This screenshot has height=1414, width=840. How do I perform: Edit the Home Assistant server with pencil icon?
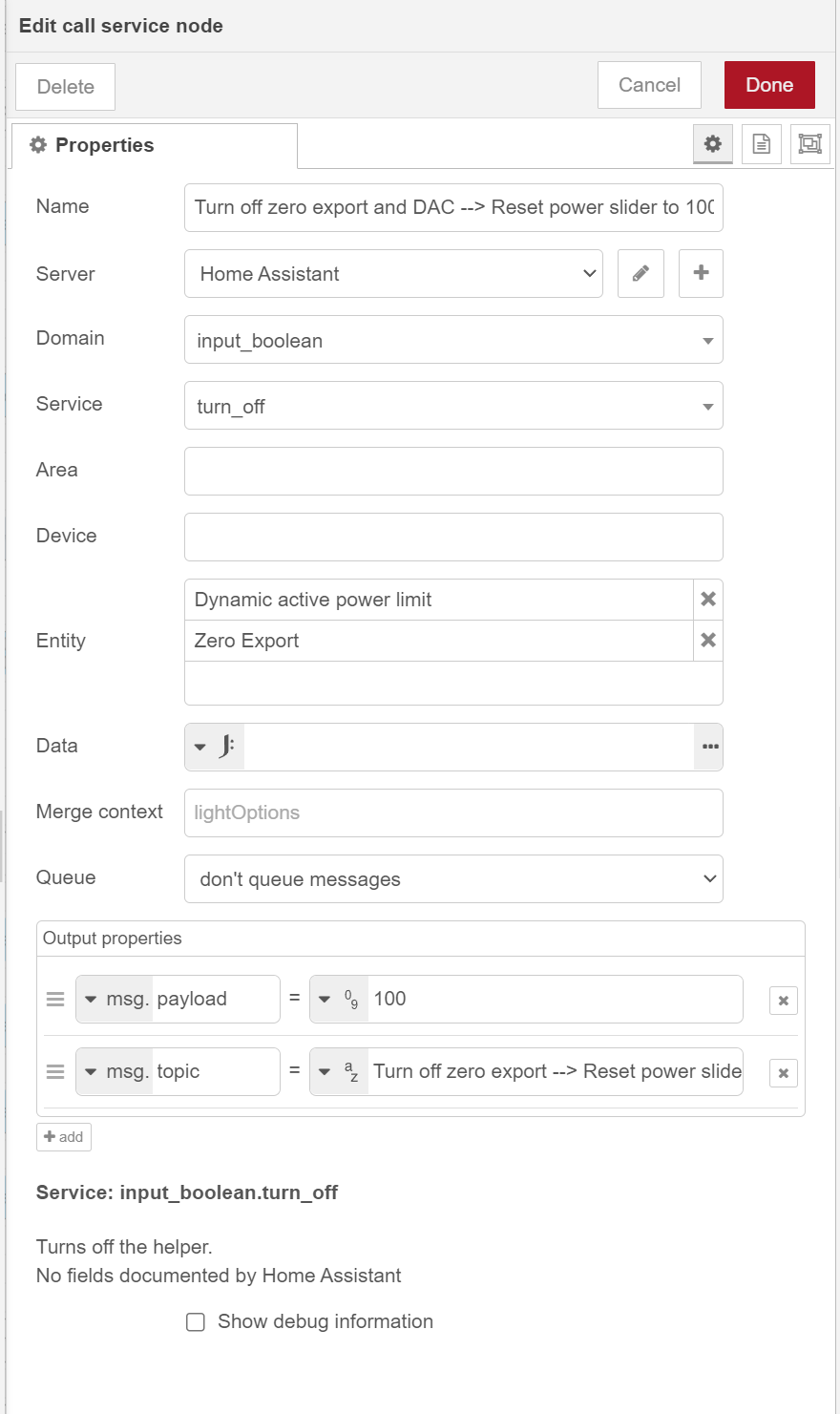[x=640, y=274]
